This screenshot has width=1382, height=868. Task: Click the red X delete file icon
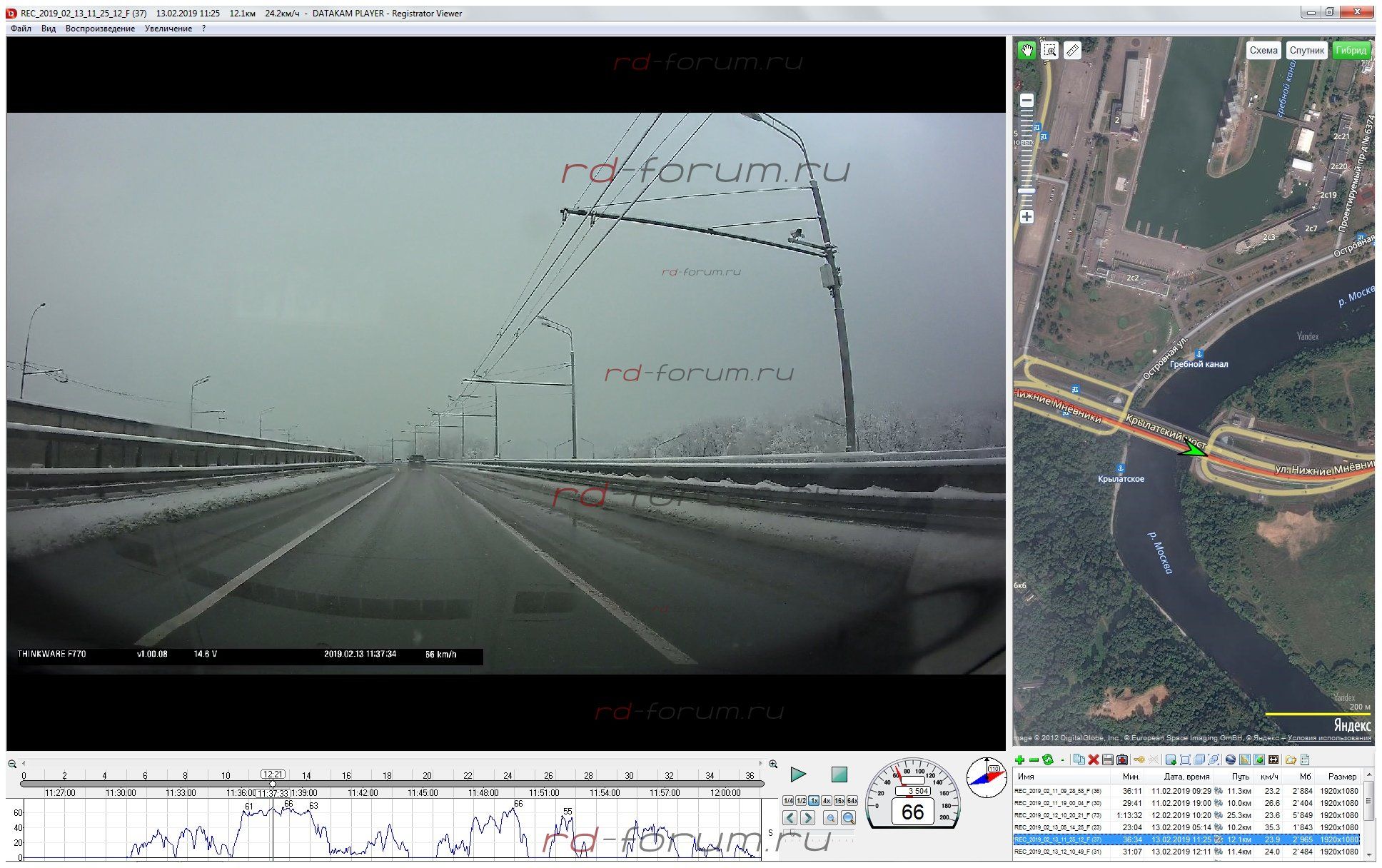click(x=1093, y=759)
